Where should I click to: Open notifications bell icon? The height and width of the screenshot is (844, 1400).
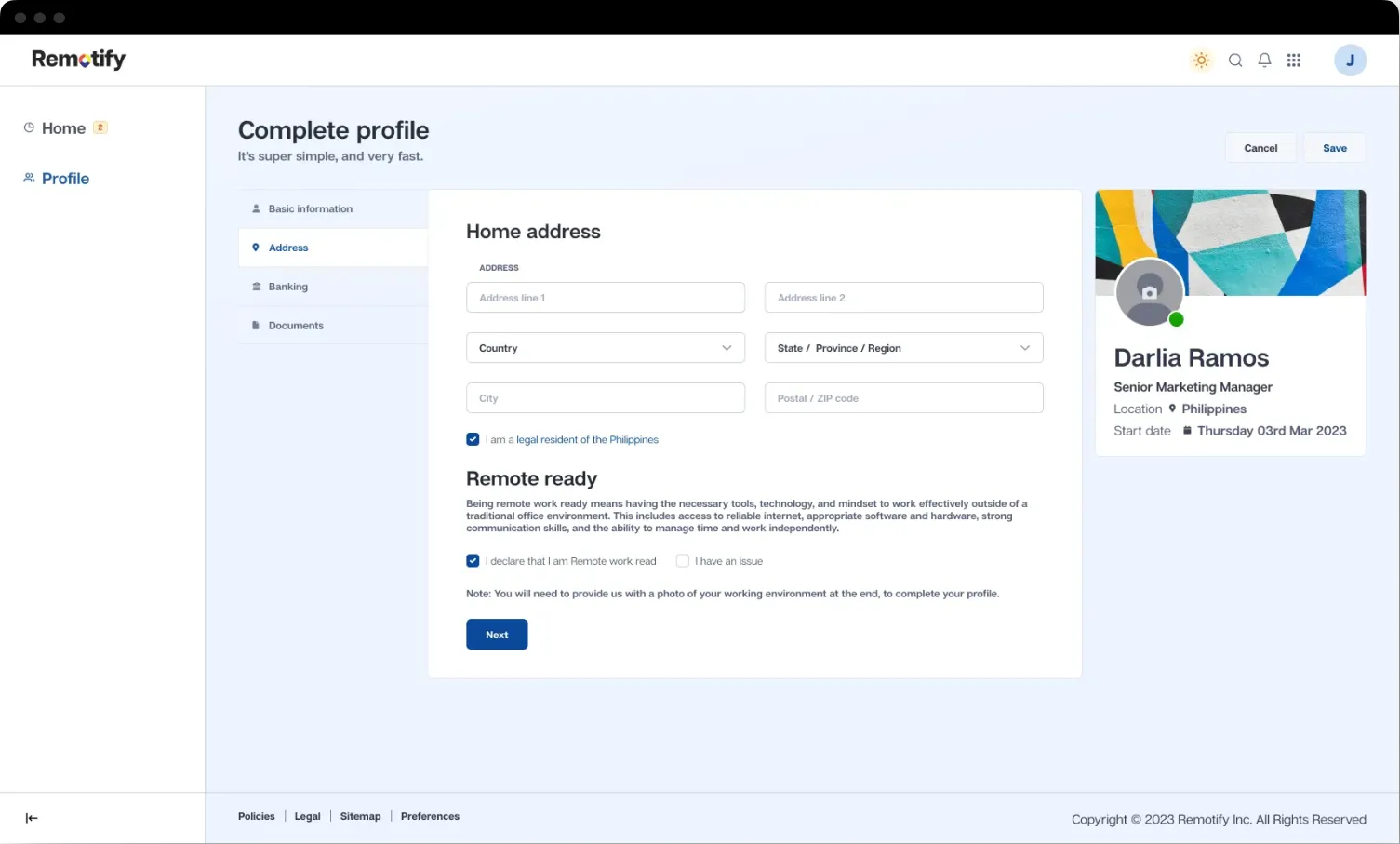click(1264, 60)
